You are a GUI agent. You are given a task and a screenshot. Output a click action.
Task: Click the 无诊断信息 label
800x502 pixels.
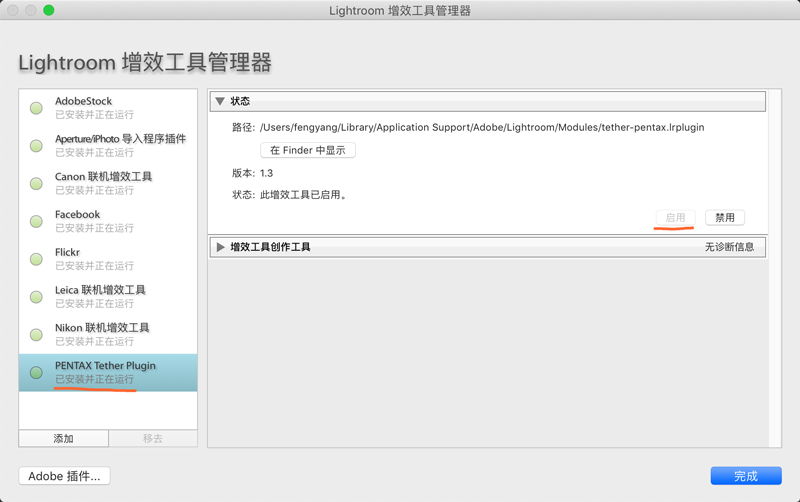tap(729, 247)
